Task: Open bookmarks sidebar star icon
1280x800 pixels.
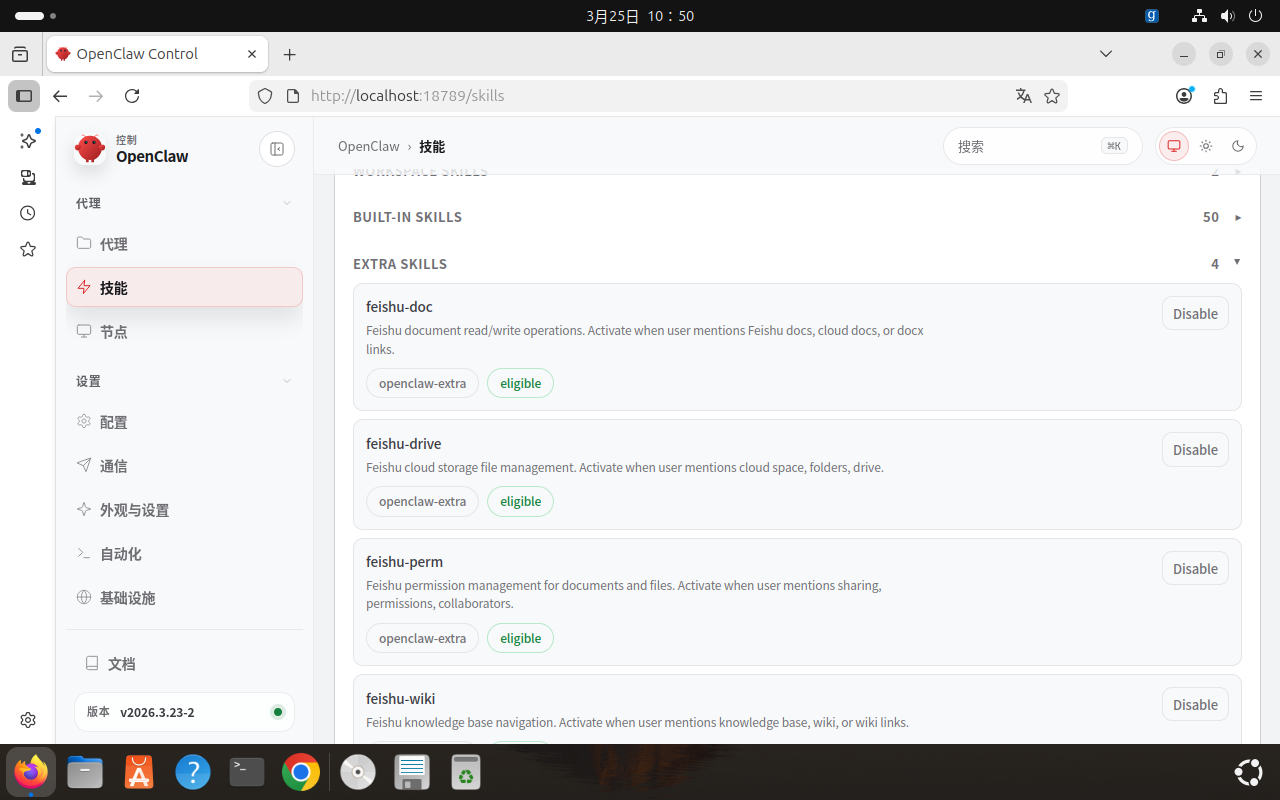Action: click(x=28, y=249)
